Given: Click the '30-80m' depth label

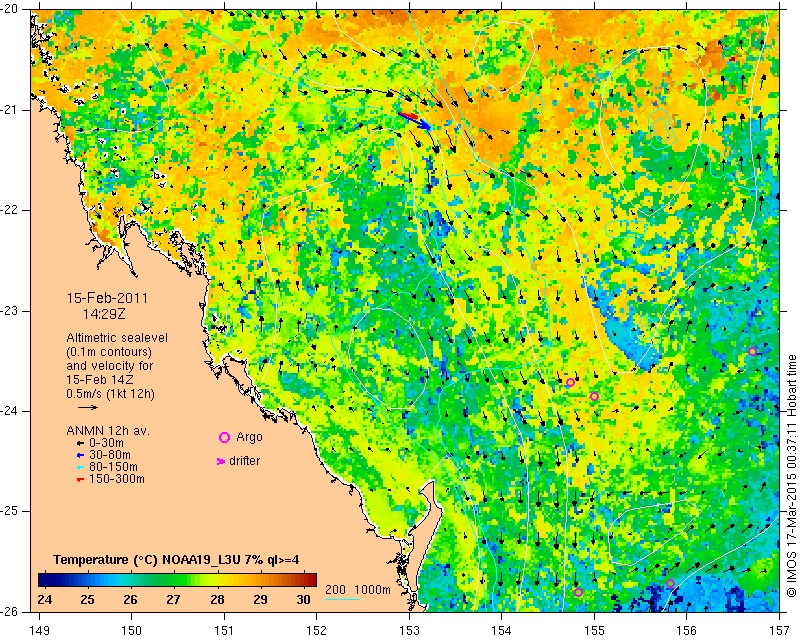Looking at the screenshot, I should click(x=110, y=455).
